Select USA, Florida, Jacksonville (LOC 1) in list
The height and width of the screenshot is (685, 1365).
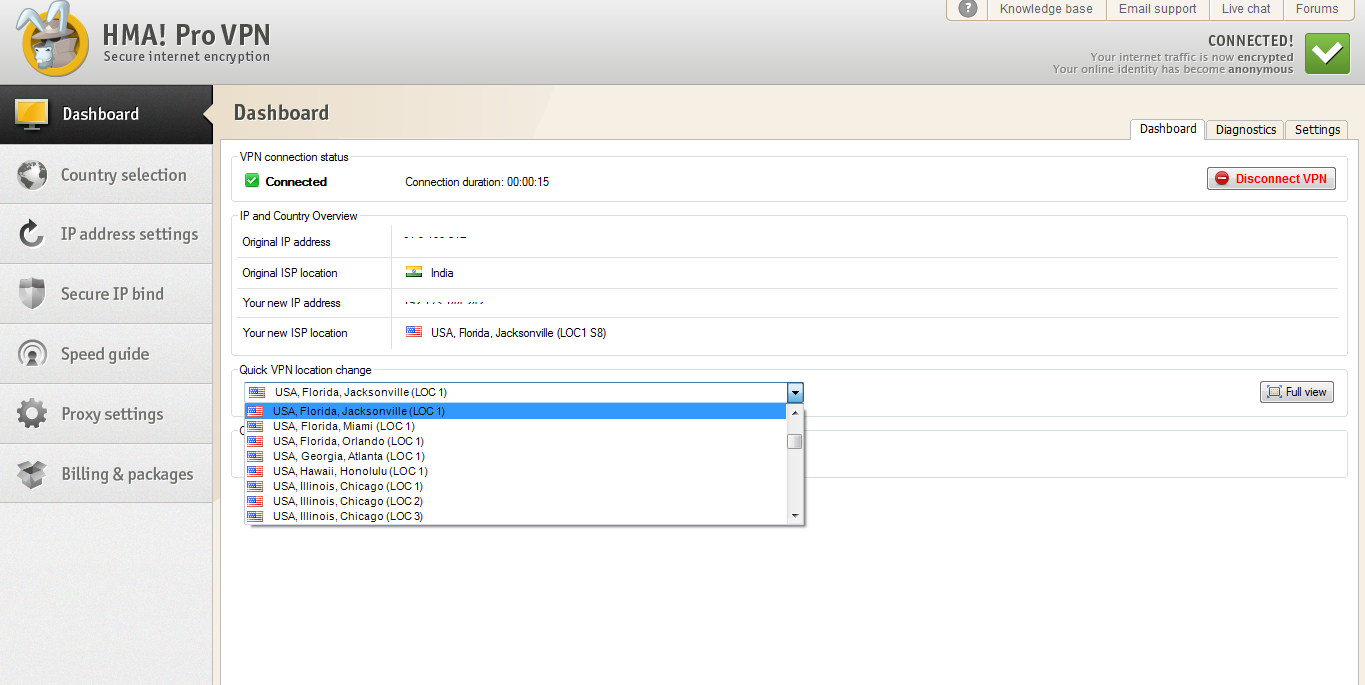point(516,411)
